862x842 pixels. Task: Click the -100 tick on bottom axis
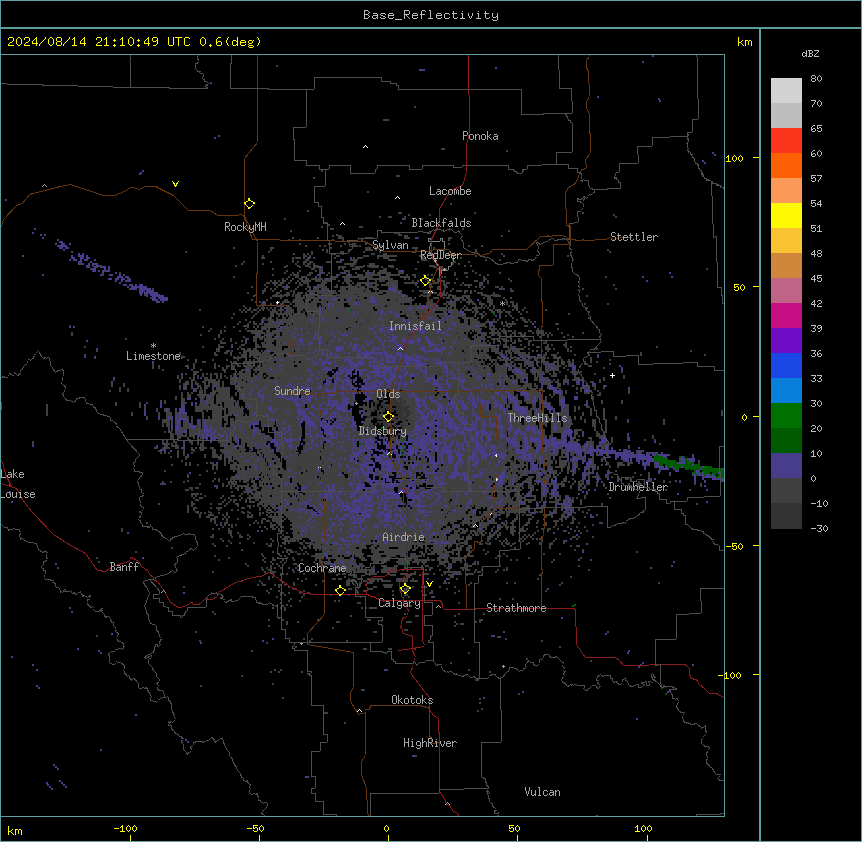[125, 828]
